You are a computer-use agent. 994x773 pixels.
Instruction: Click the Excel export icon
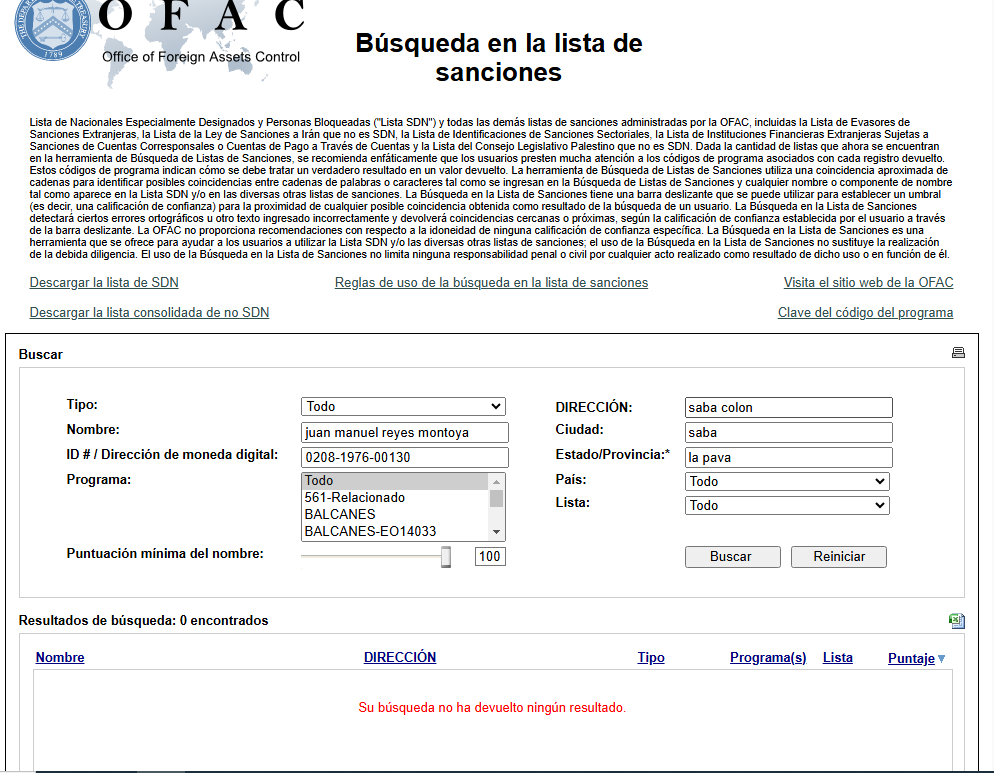(x=957, y=621)
